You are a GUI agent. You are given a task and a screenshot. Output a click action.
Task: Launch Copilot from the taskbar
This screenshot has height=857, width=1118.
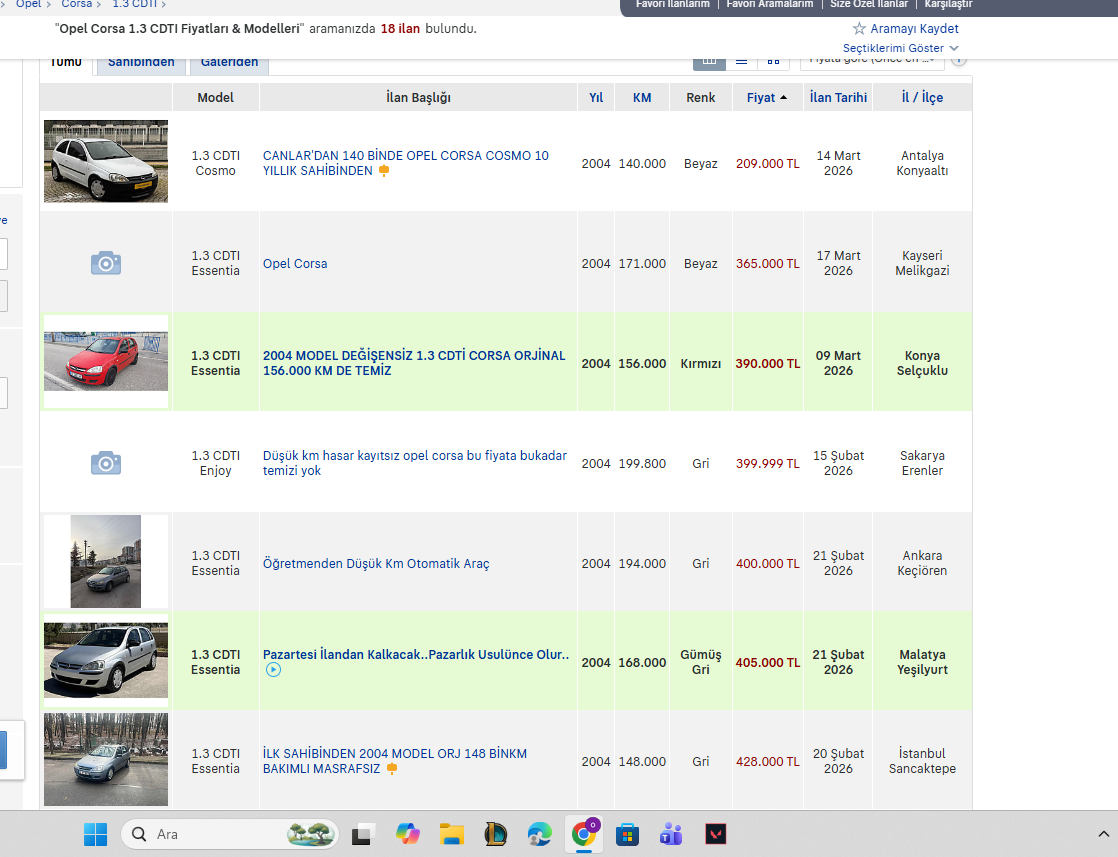[408, 834]
